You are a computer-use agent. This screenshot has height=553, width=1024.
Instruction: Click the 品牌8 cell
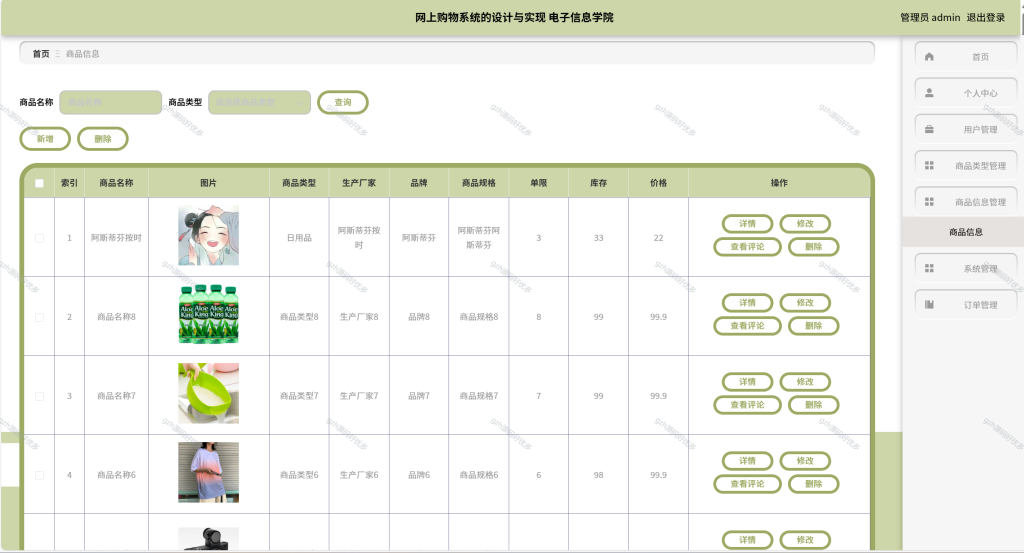click(x=419, y=317)
